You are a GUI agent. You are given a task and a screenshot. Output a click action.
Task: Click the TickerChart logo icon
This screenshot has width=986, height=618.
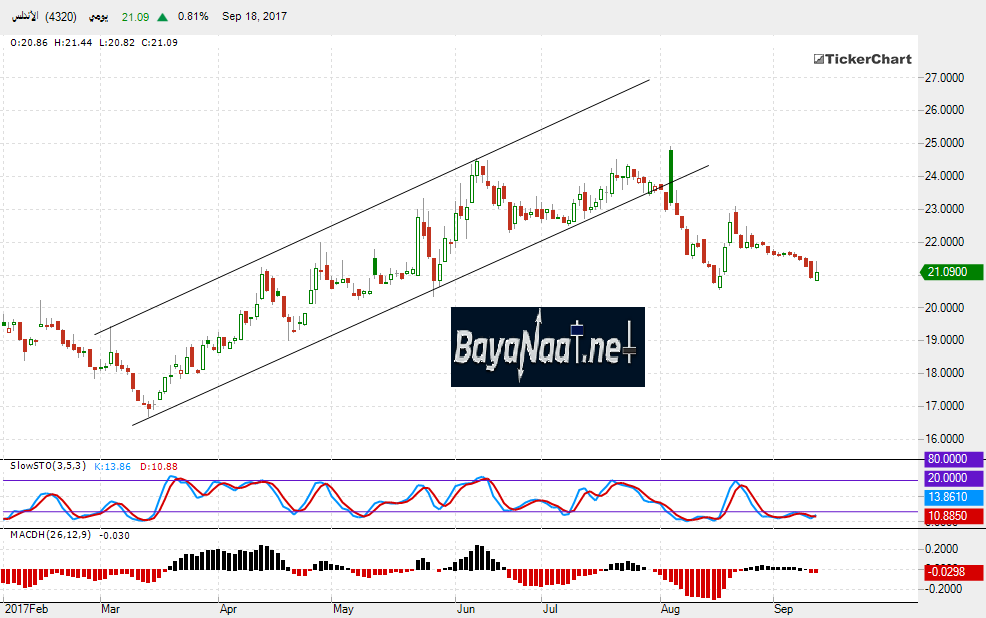[817, 59]
